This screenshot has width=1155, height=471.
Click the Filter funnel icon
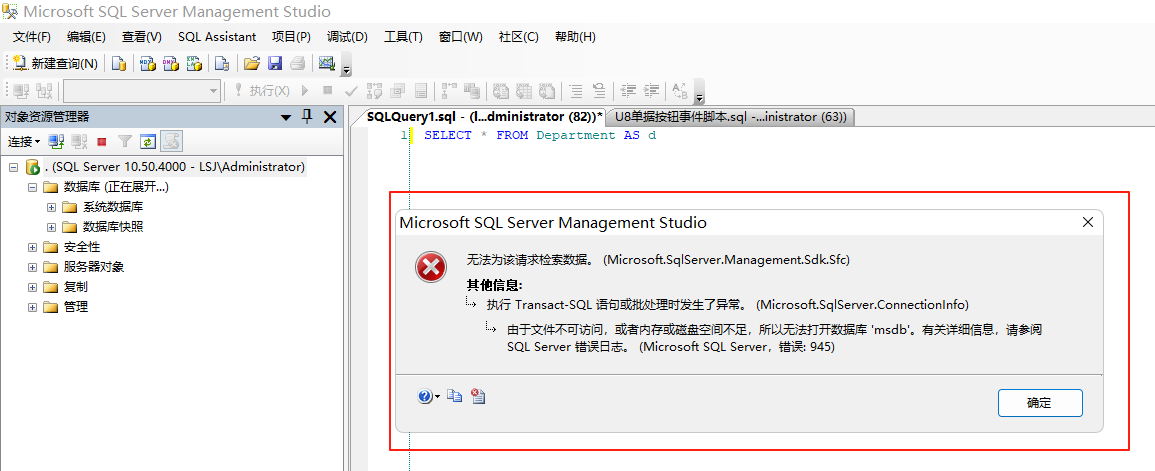pos(125,141)
